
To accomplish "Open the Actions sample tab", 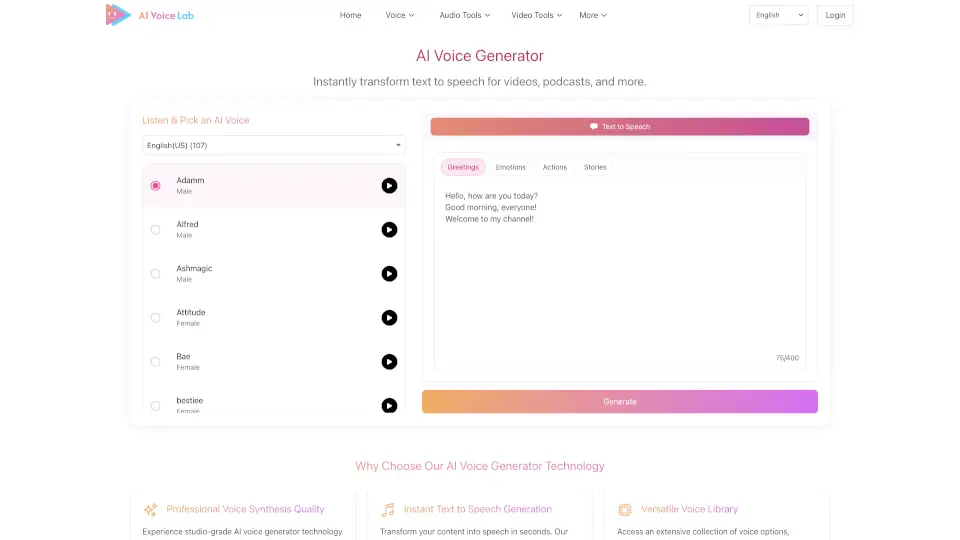I will (555, 167).
